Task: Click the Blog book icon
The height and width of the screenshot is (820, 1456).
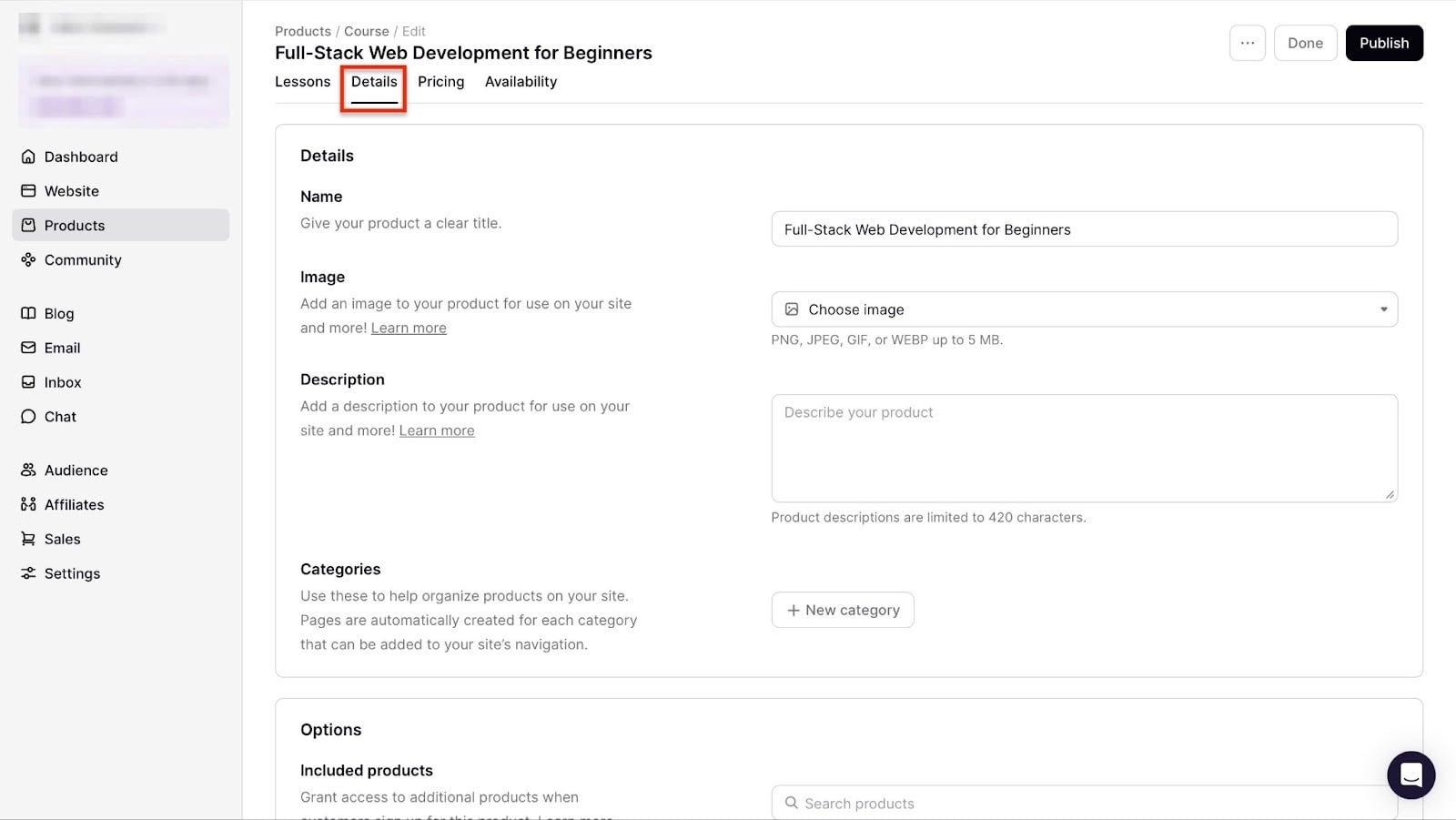Action: pos(28,313)
